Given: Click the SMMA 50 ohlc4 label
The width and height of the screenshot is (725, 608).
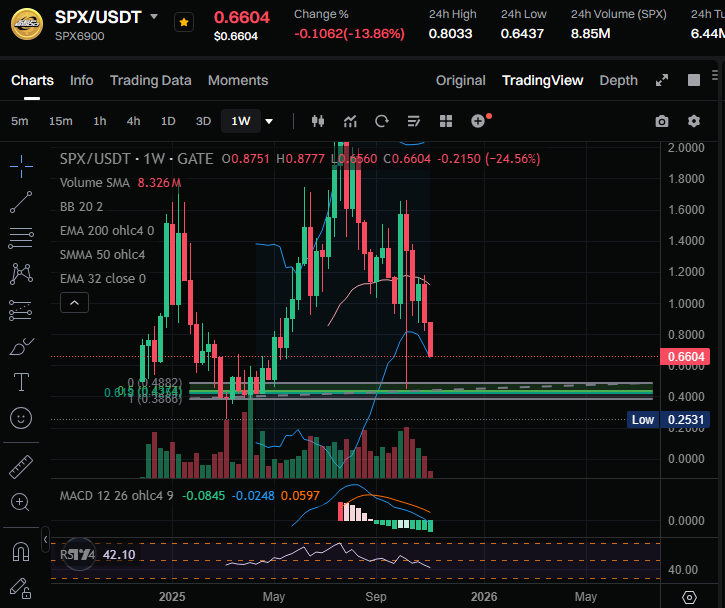Looking at the screenshot, I should (102, 255).
